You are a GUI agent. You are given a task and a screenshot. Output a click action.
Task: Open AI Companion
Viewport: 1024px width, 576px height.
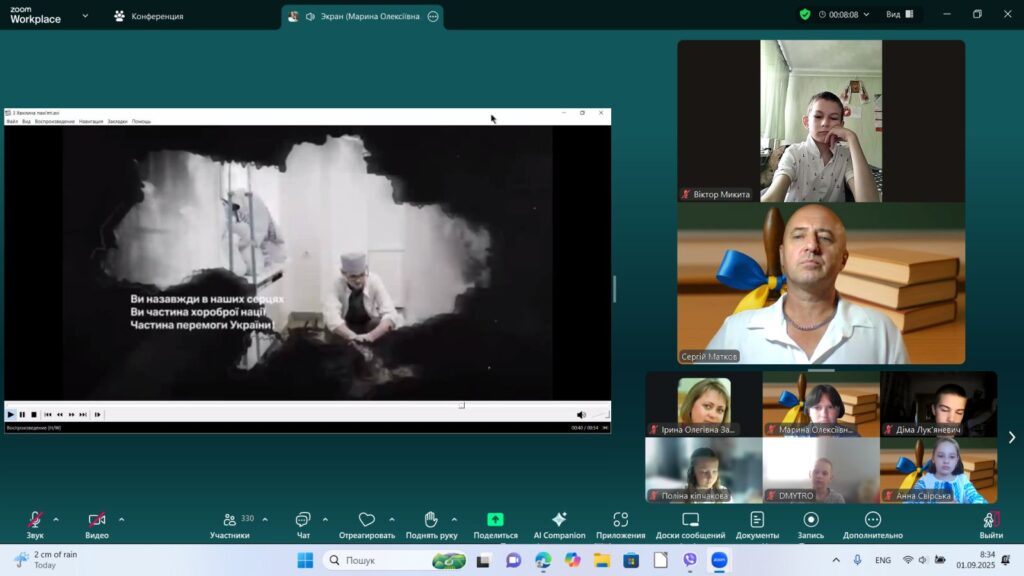(560, 525)
